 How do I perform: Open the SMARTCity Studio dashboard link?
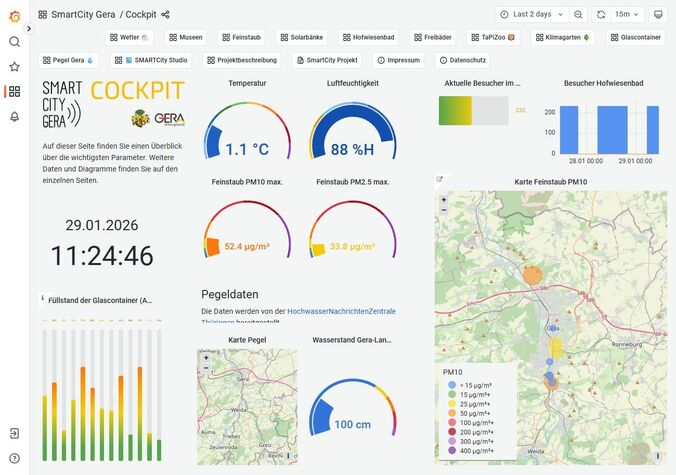coord(150,60)
